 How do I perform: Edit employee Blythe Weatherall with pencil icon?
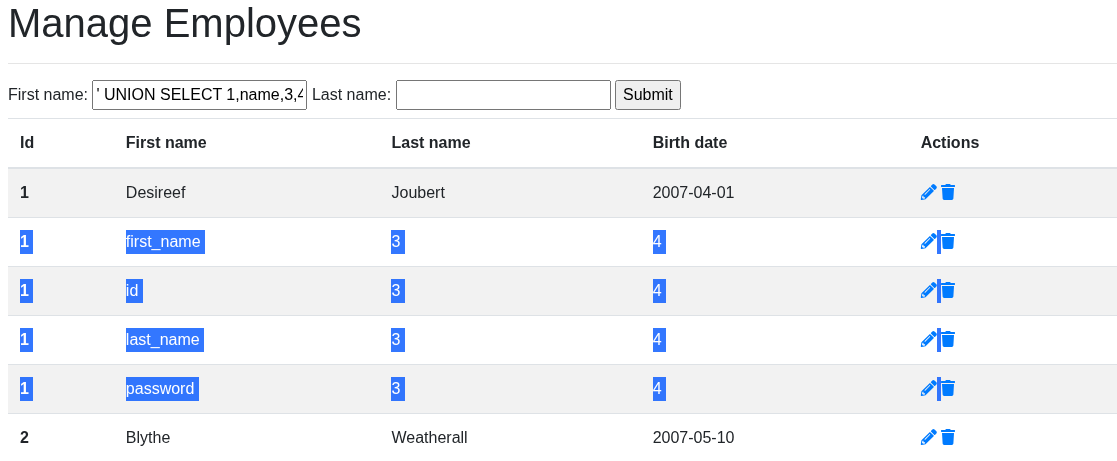(x=928, y=437)
